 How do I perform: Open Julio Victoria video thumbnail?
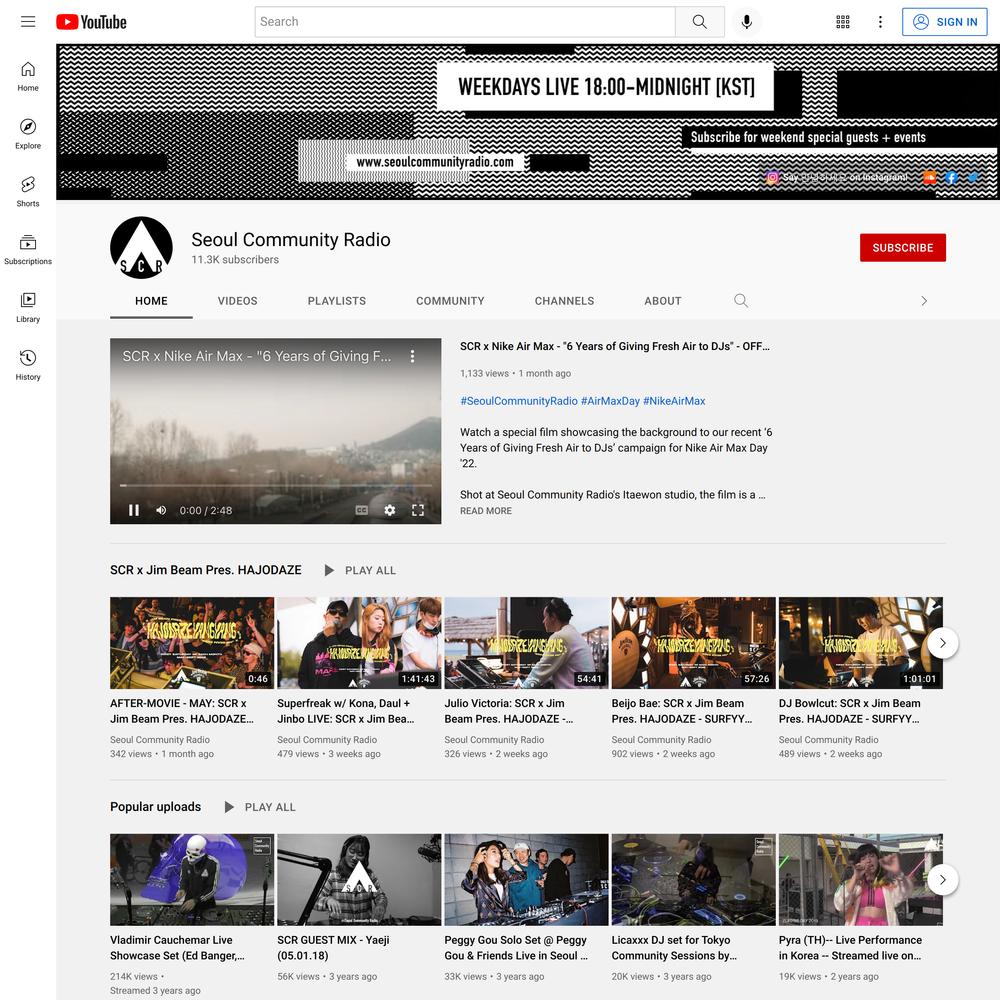[526, 643]
